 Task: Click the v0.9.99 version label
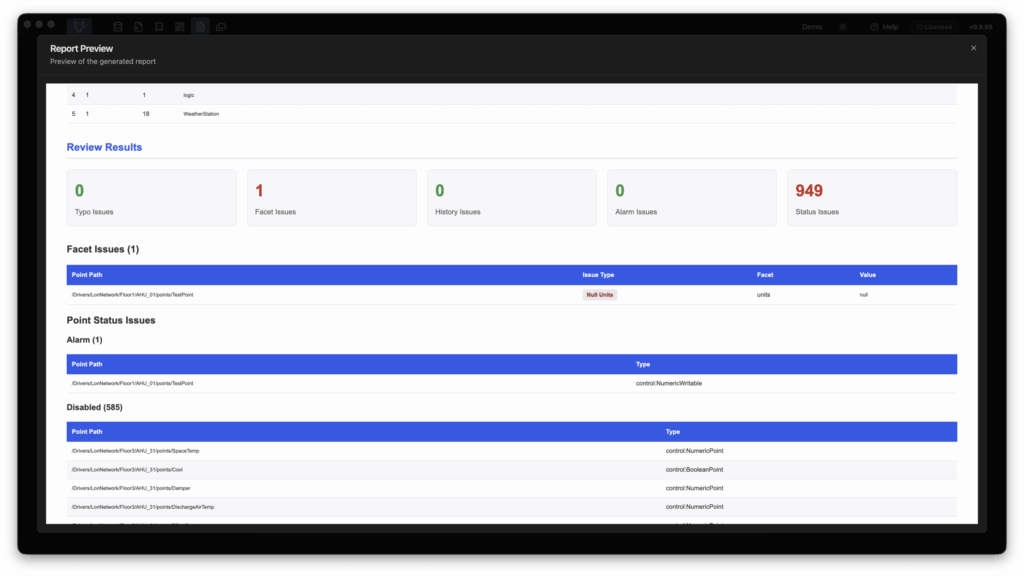(x=981, y=27)
